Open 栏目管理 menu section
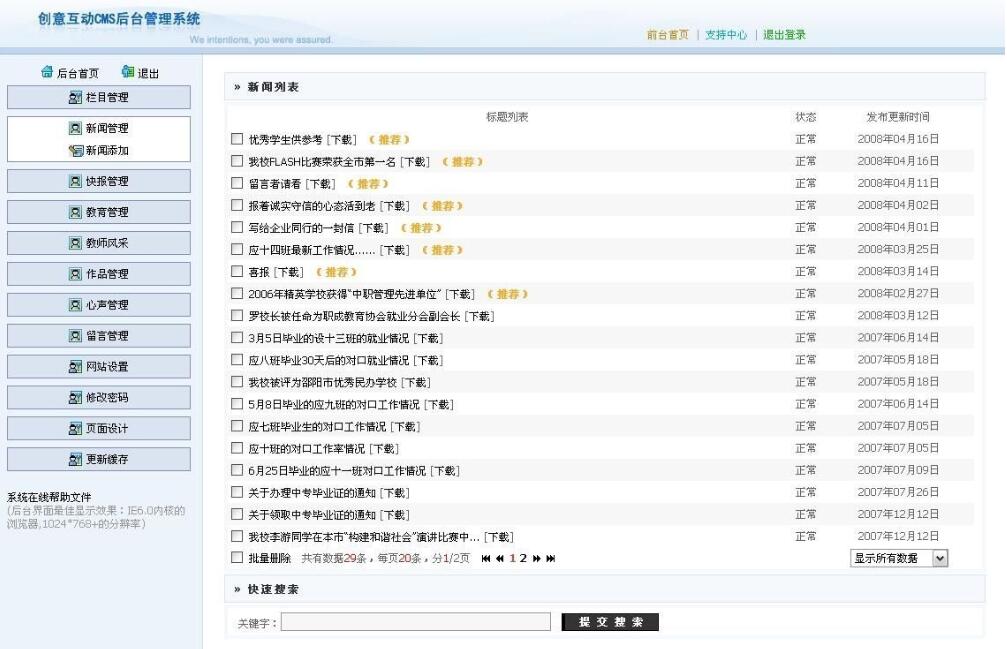Viewport: 1007px width, 649px height. (x=99, y=98)
